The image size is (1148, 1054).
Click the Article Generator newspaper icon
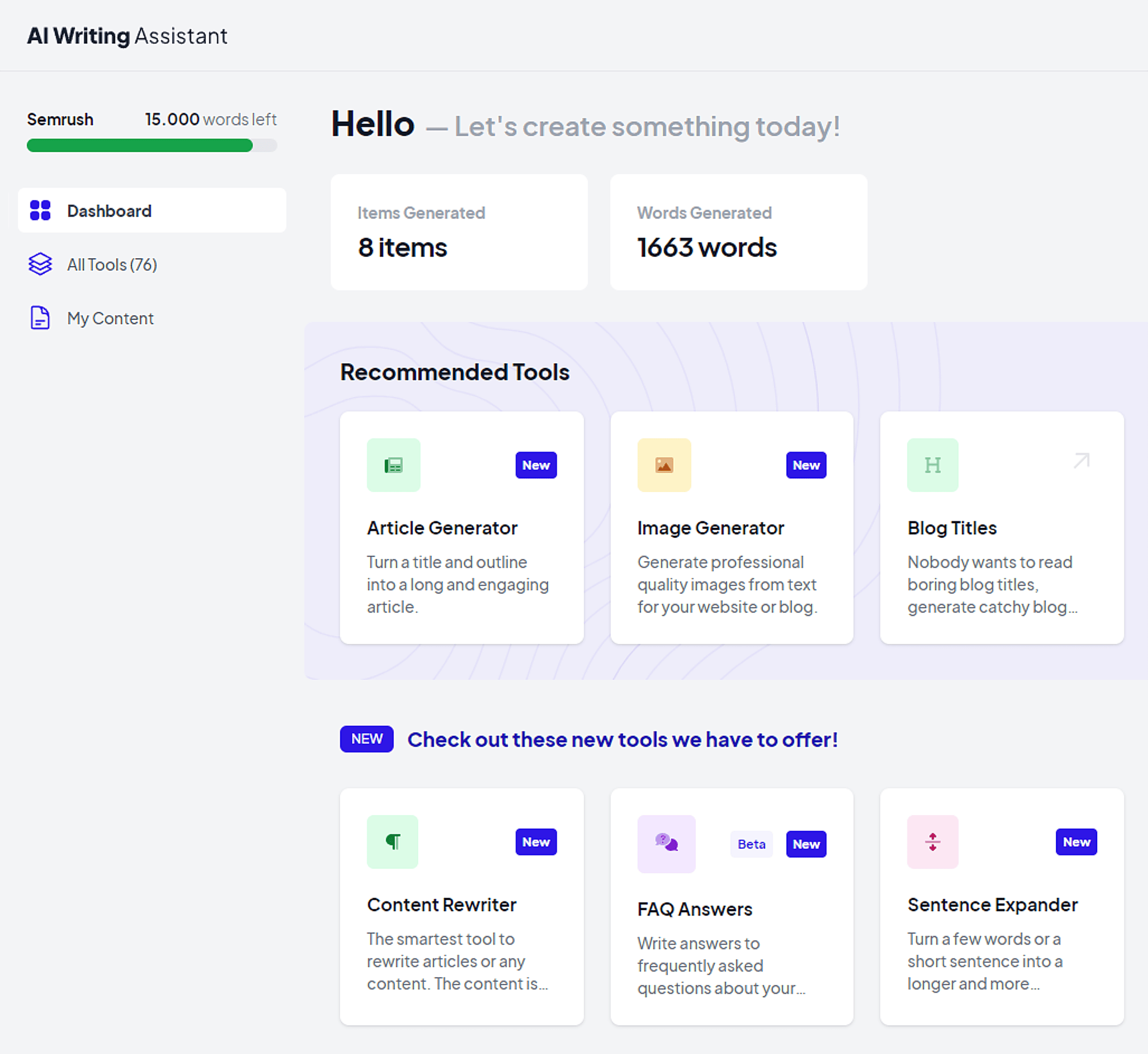coord(394,465)
